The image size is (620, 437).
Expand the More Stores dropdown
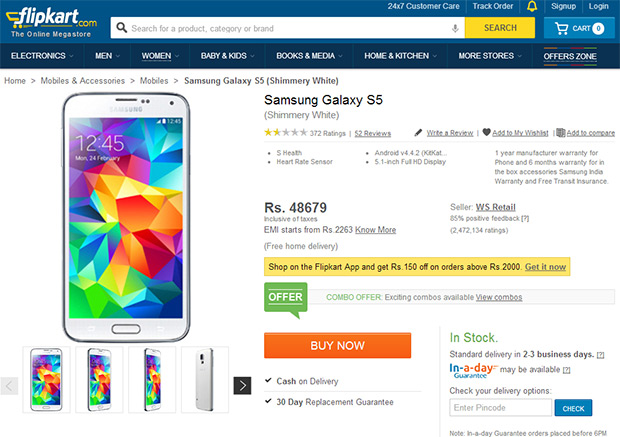click(x=488, y=56)
